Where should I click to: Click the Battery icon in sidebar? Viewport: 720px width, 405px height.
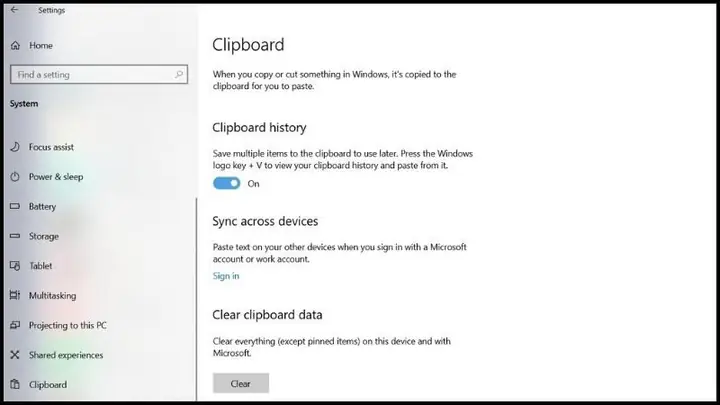click(15, 206)
